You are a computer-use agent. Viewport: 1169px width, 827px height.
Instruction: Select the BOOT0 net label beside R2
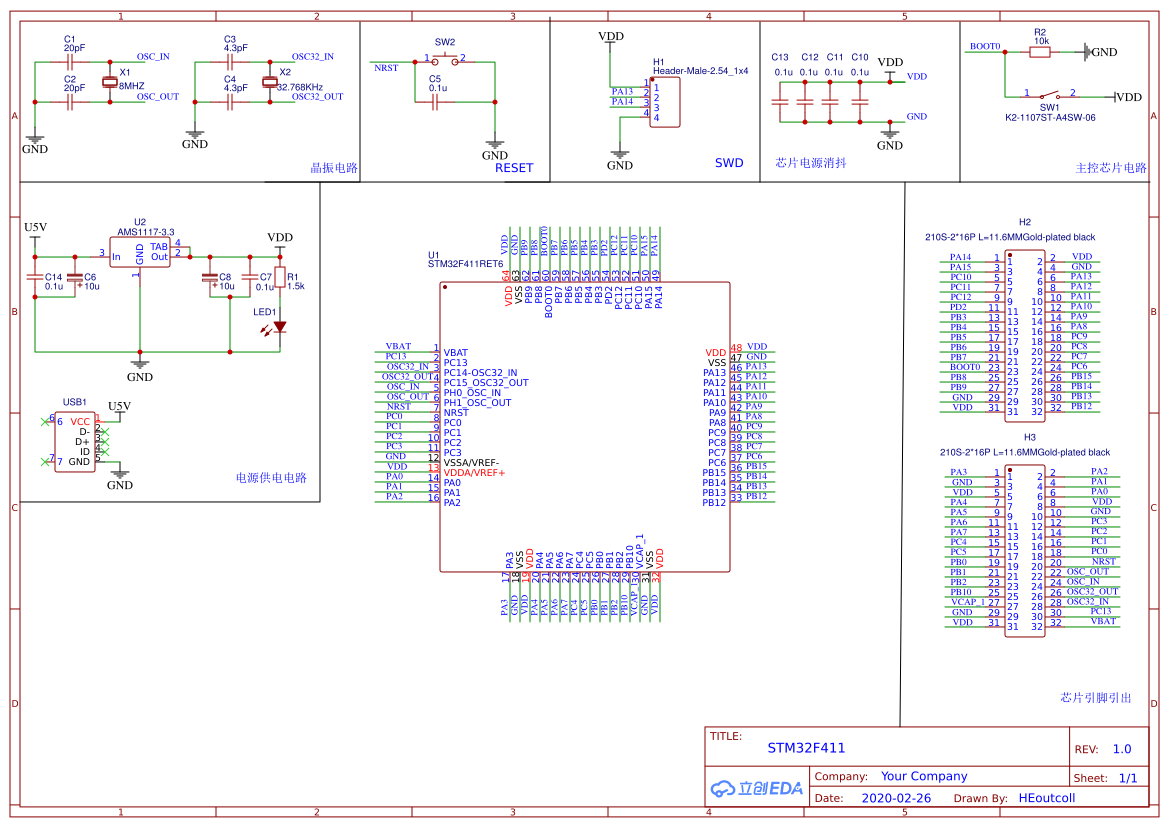[985, 46]
